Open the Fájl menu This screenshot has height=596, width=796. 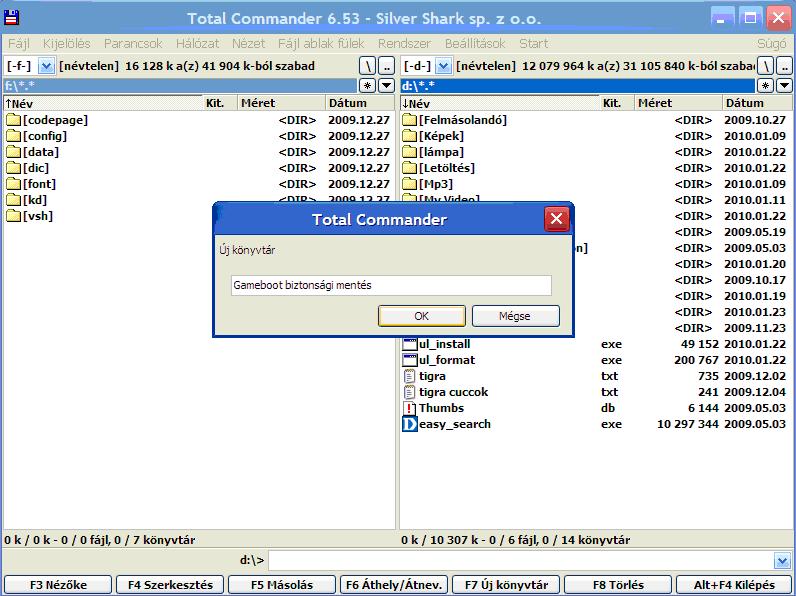19,44
